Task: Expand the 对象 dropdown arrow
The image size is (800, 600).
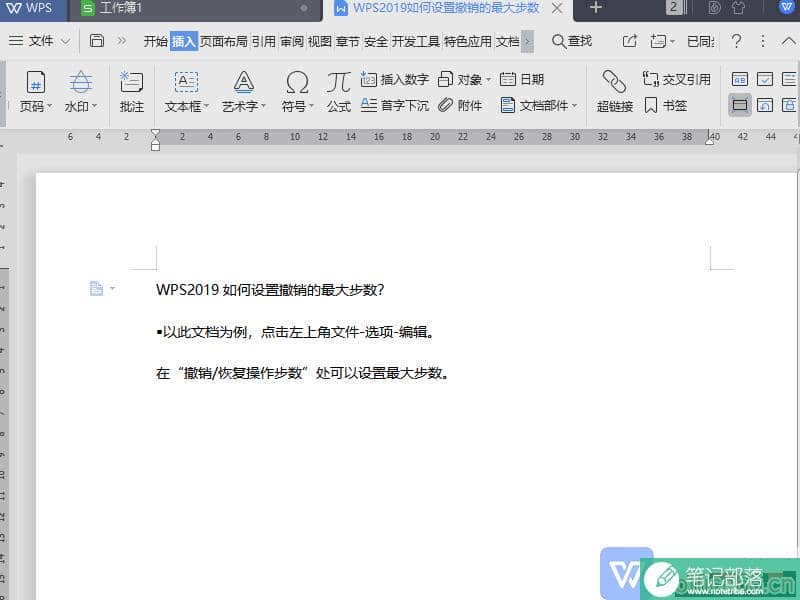Action: click(488, 80)
